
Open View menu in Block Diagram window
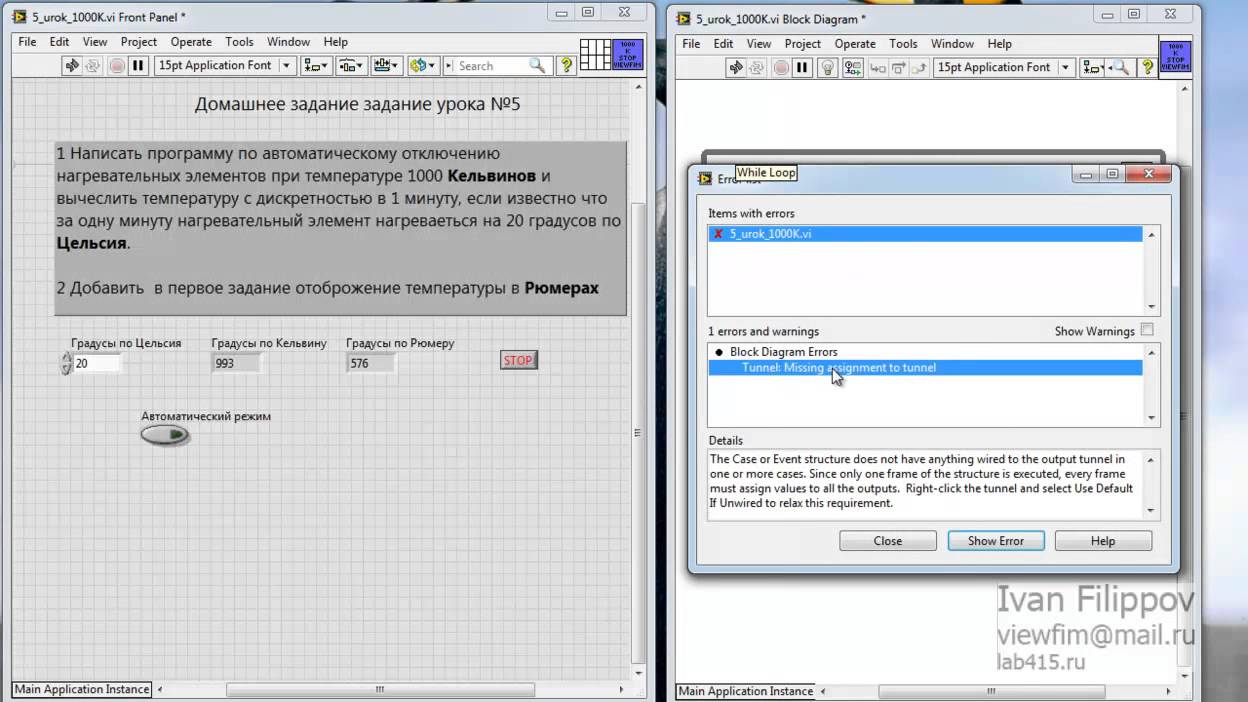759,44
